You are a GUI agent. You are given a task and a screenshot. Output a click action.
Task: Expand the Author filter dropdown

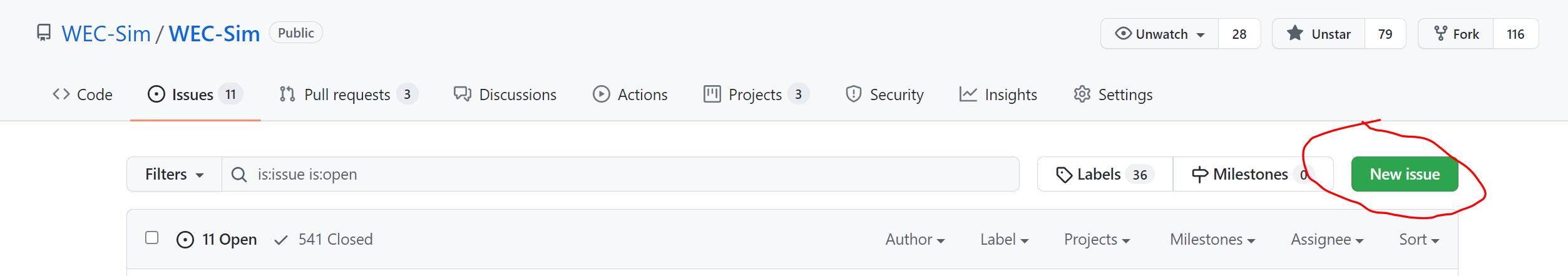click(915, 240)
